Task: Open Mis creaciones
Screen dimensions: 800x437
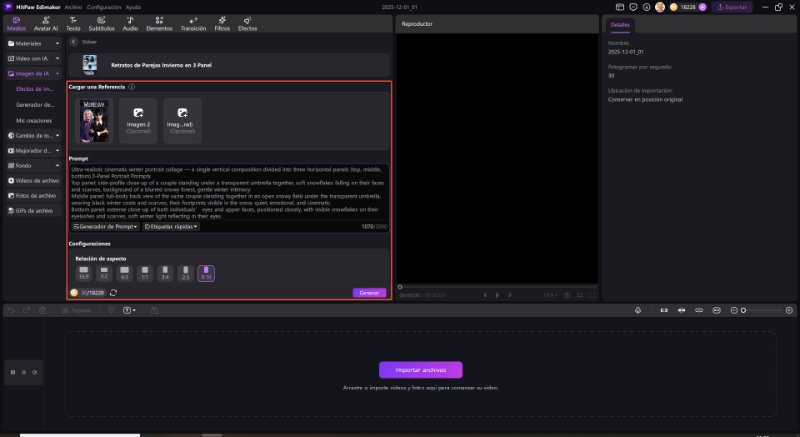Action: coord(34,121)
